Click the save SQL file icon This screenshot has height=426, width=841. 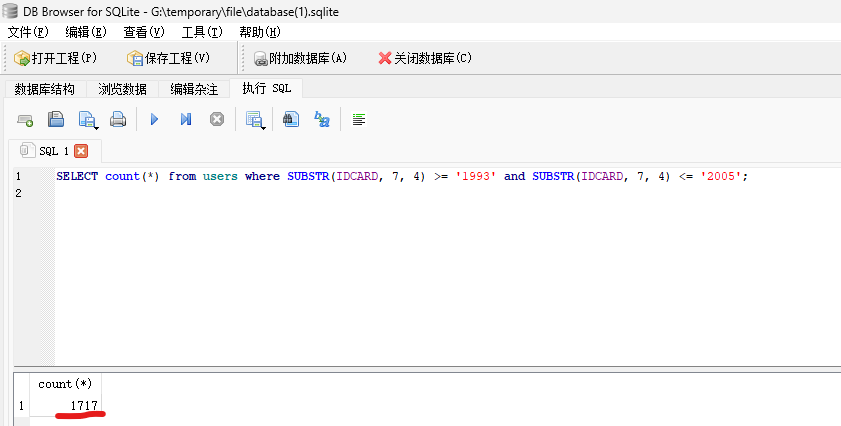pos(86,119)
